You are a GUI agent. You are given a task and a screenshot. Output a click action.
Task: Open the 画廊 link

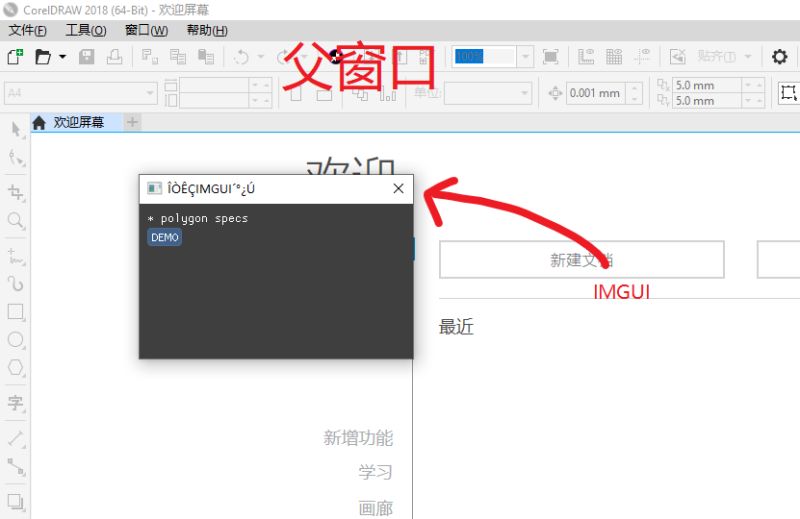tap(376, 508)
